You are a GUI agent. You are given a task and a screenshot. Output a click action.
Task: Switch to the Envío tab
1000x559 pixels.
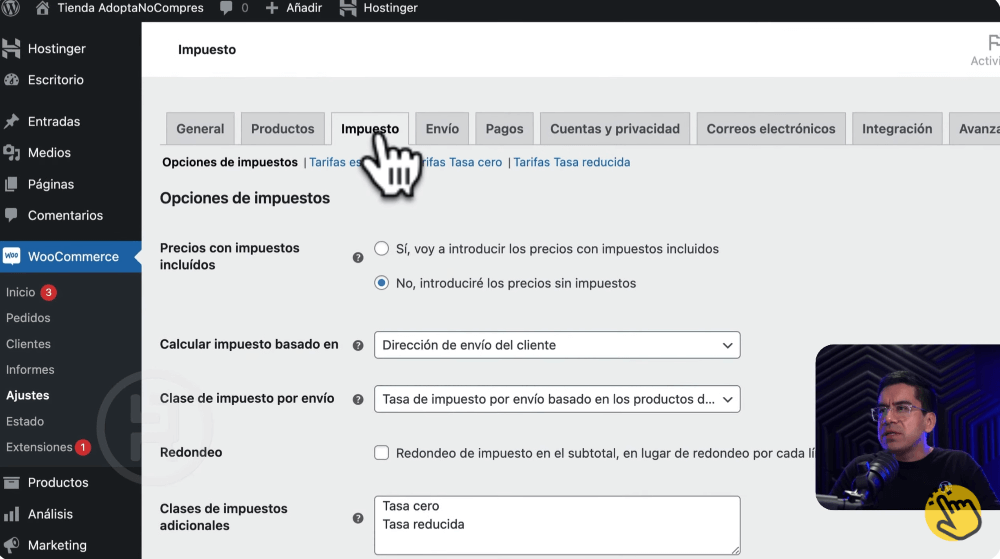tap(442, 129)
